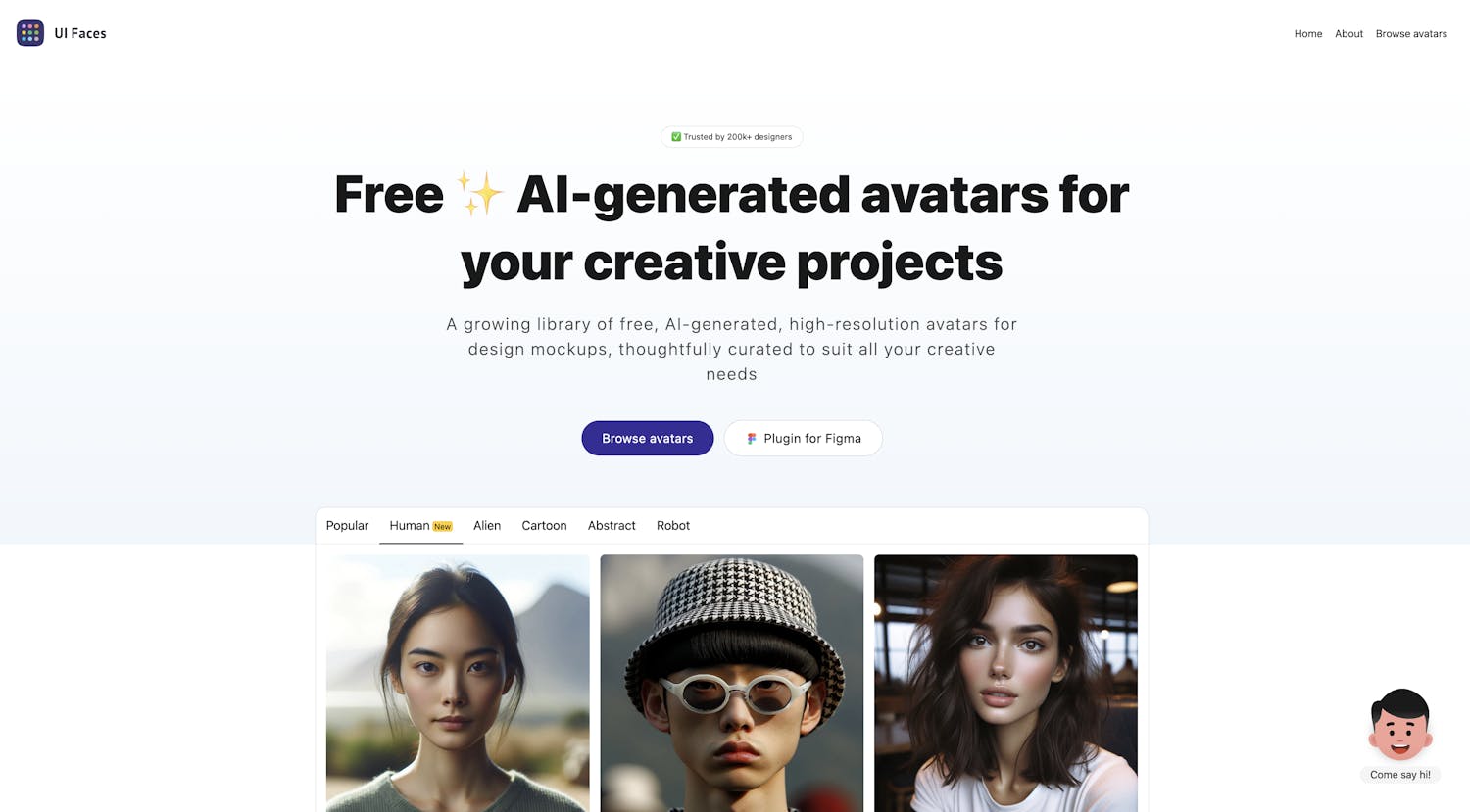Open the Home navigation link
This screenshot has width=1470, height=812.
coord(1308,33)
